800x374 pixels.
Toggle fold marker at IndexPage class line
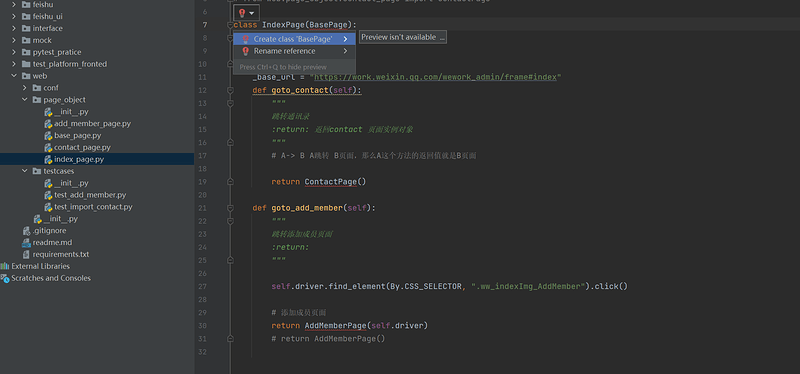pyautogui.click(x=230, y=25)
